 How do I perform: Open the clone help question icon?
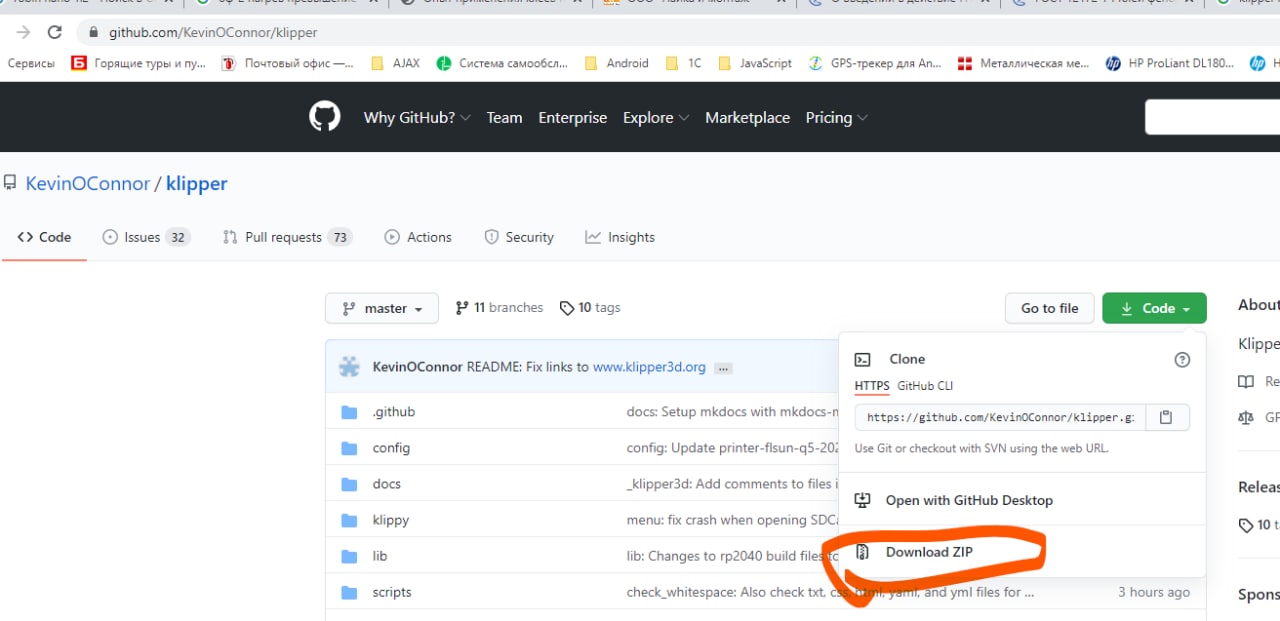[1182, 360]
